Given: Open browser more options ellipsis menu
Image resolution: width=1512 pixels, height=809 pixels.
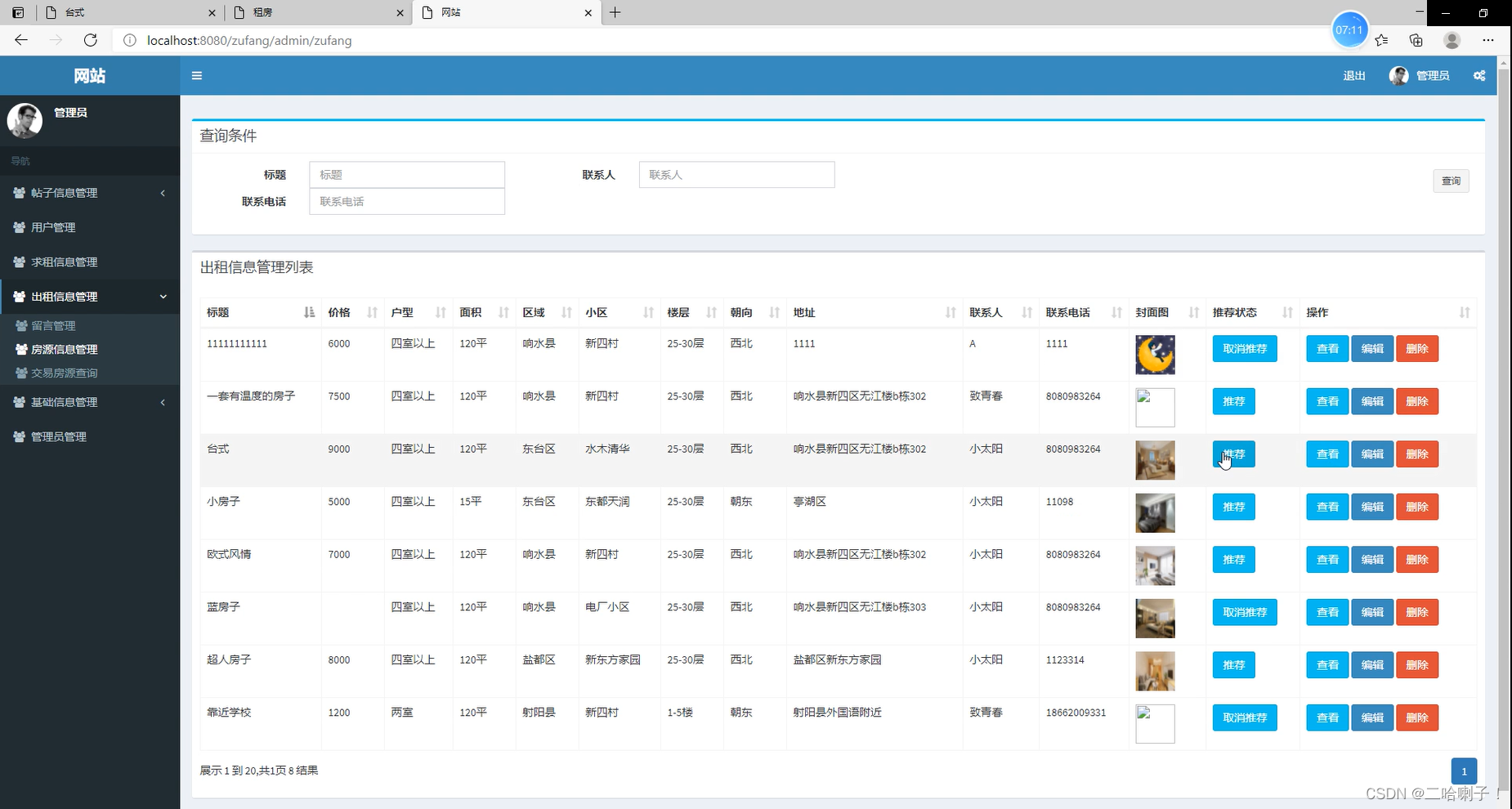Looking at the screenshot, I should (1488, 40).
